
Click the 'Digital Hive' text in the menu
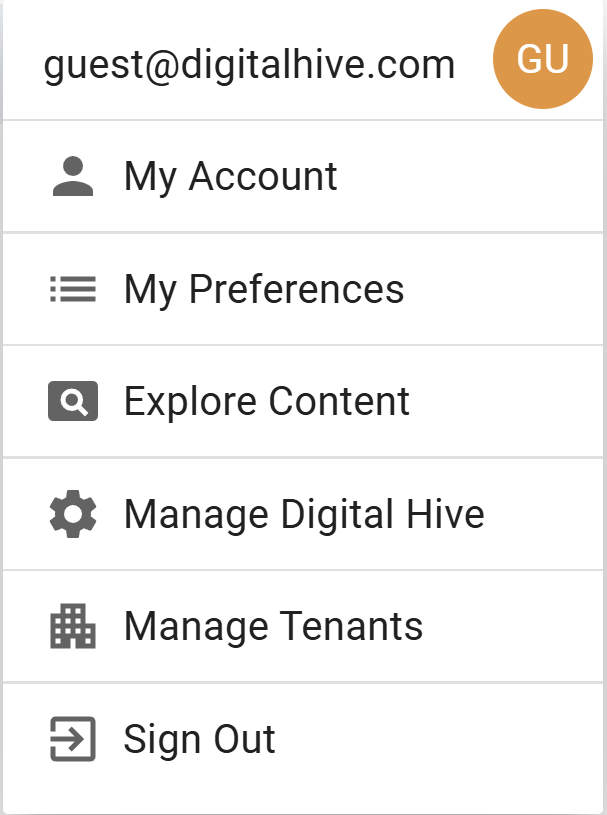click(x=383, y=515)
